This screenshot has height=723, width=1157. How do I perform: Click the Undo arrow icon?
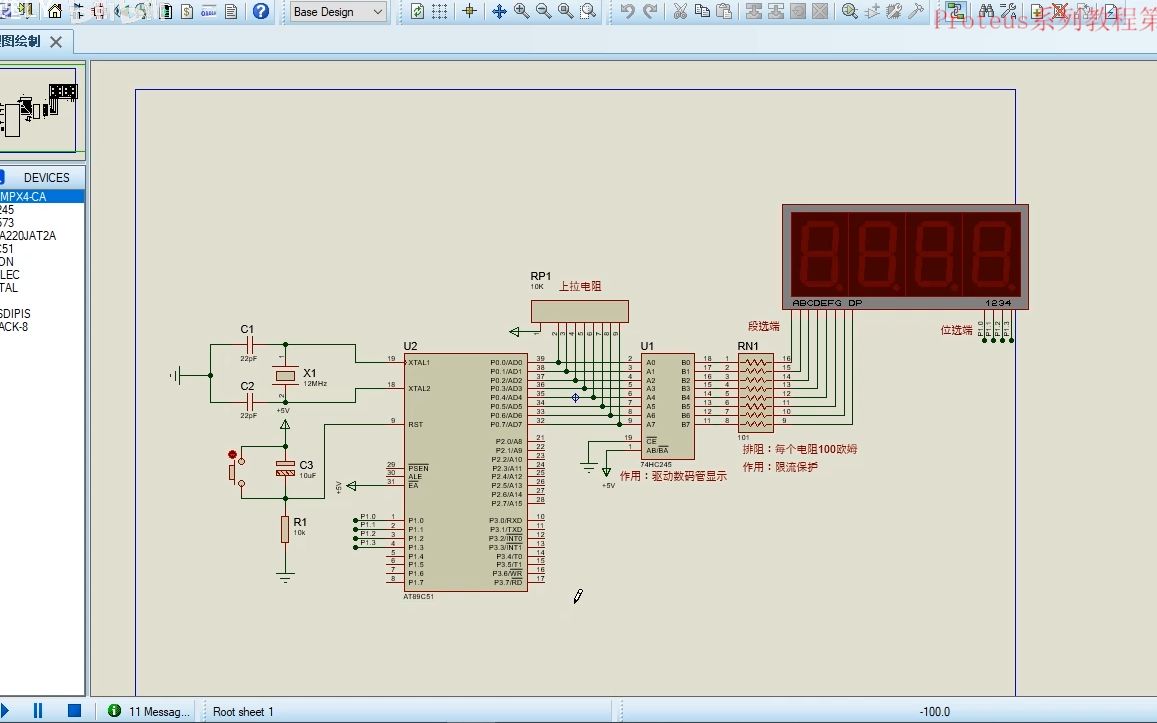click(x=627, y=12)
